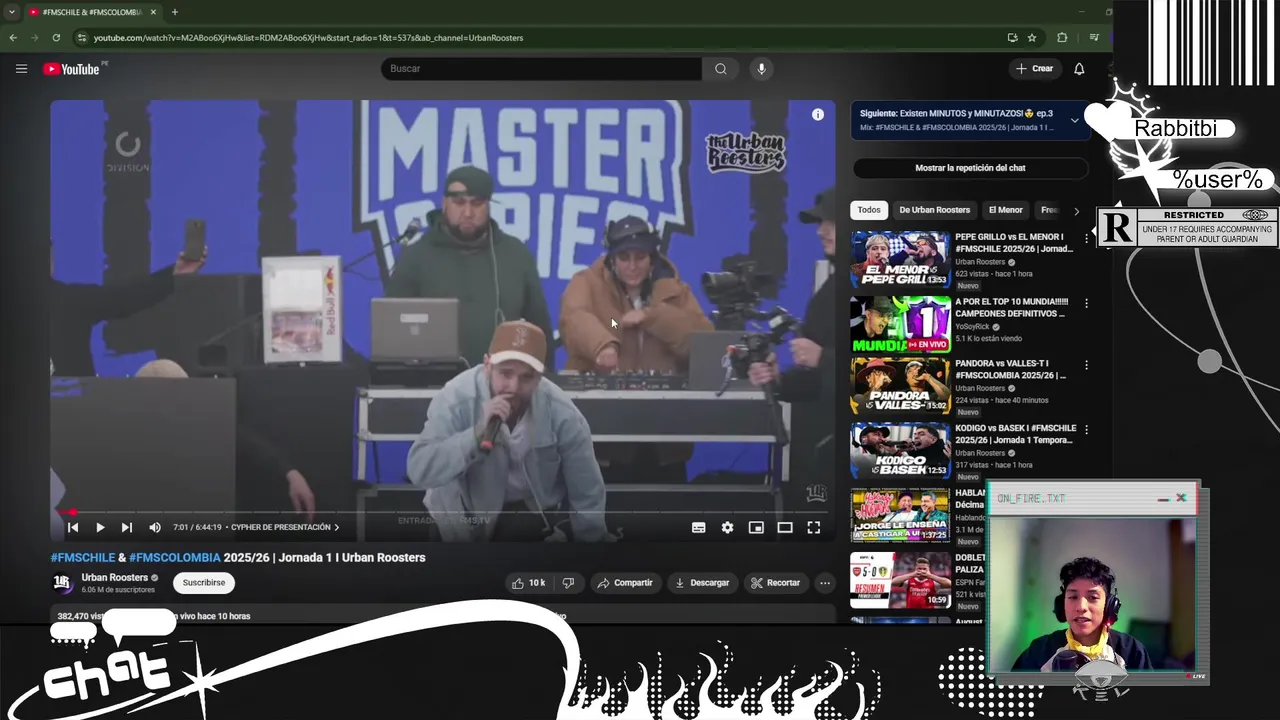
Task: Seek on the video progress bar
Action: pyautogui.click(x=443, y=512)
